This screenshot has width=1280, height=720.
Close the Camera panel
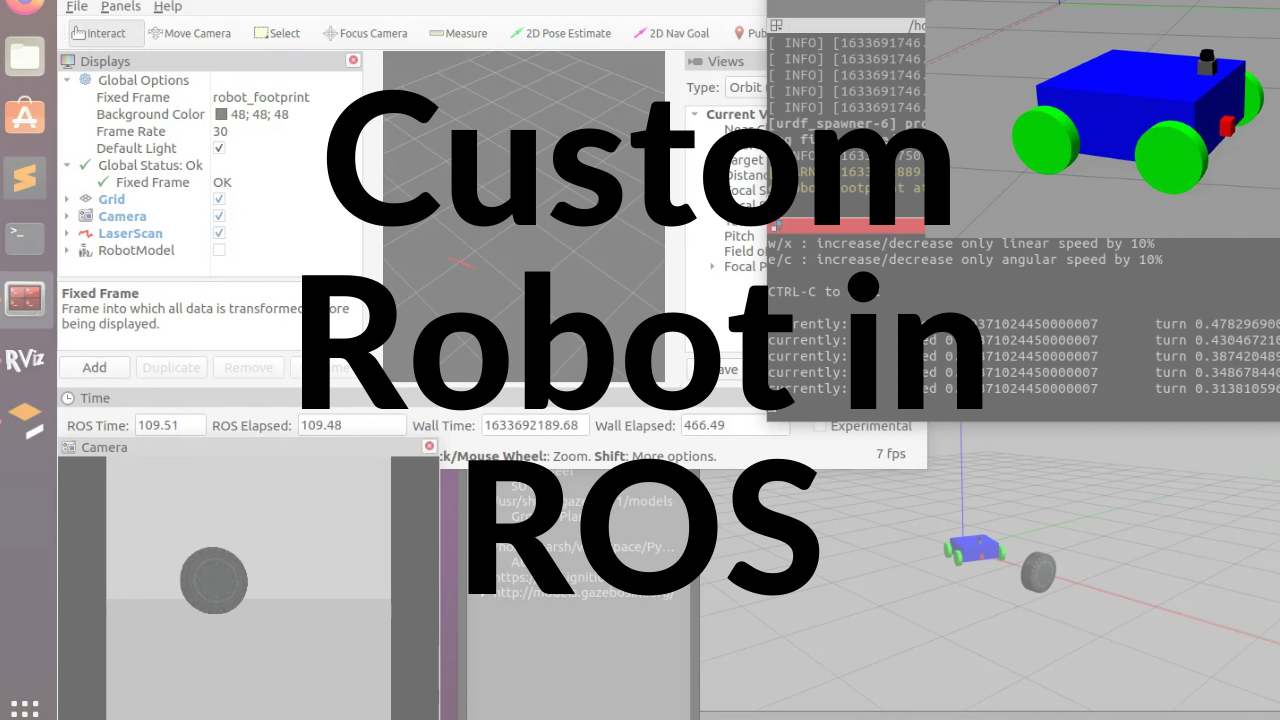click(x=429, y=446)
